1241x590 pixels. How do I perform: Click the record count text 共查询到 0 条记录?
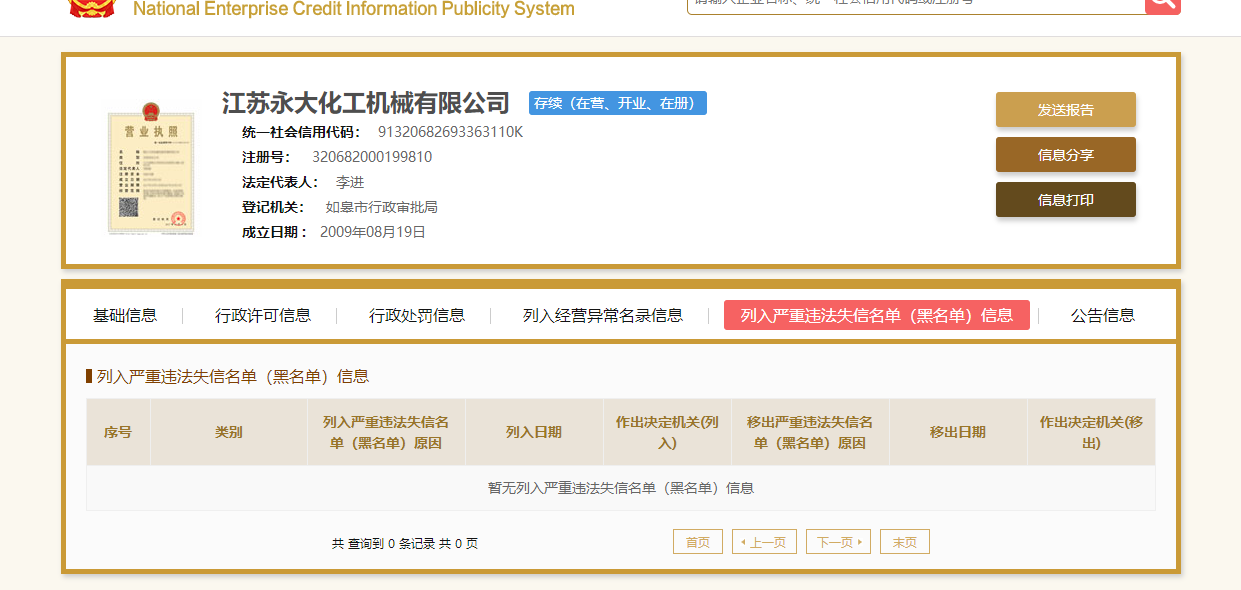point(405,543)
